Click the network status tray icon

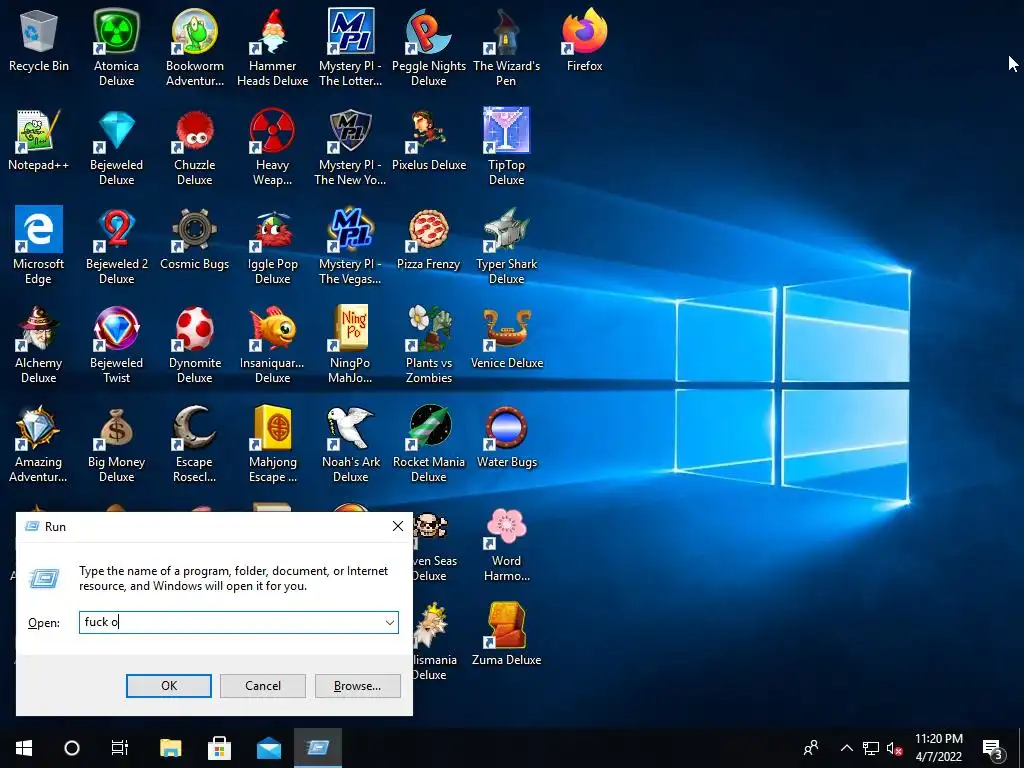(871, 748)
